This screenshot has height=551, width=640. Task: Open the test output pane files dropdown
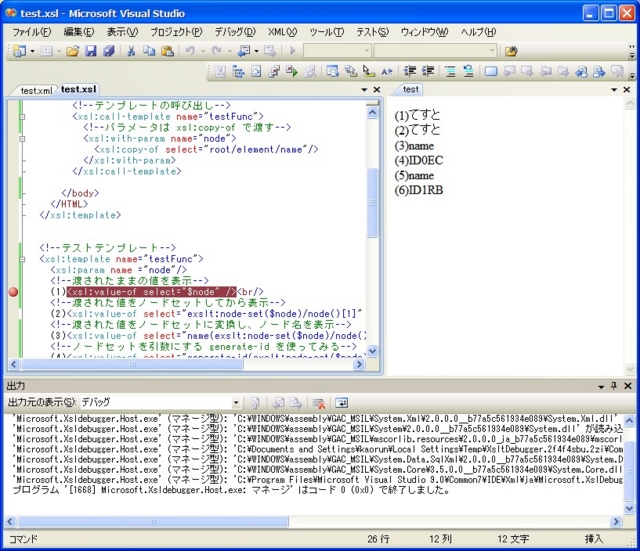click(614, 89)
